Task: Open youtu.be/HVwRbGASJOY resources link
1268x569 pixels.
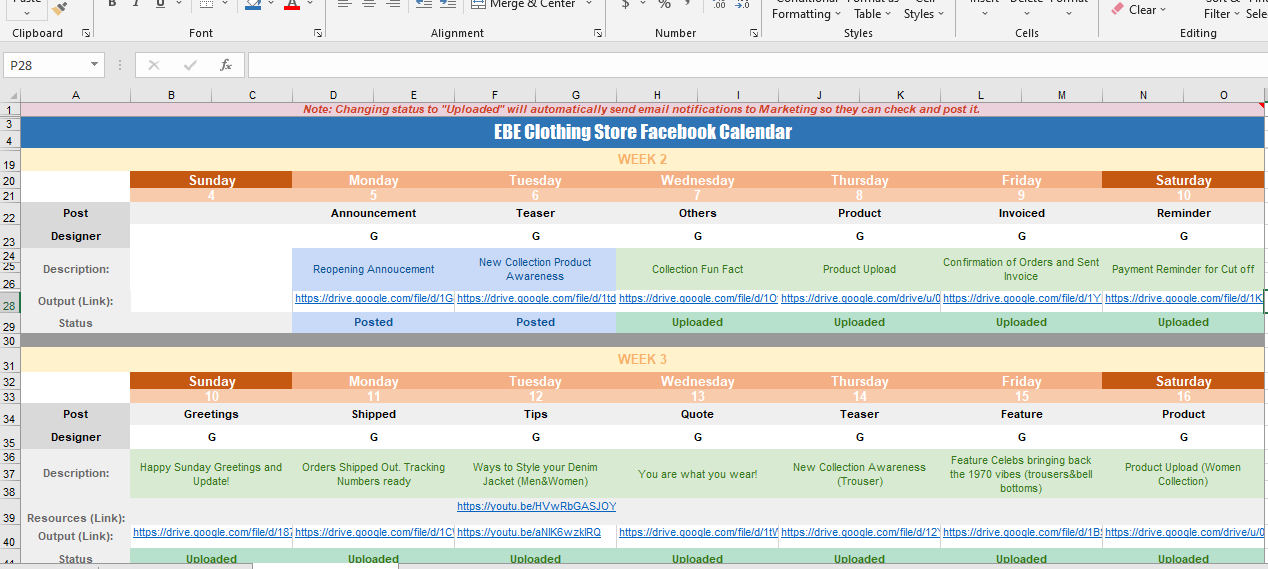Action: (x=536, y=506)
